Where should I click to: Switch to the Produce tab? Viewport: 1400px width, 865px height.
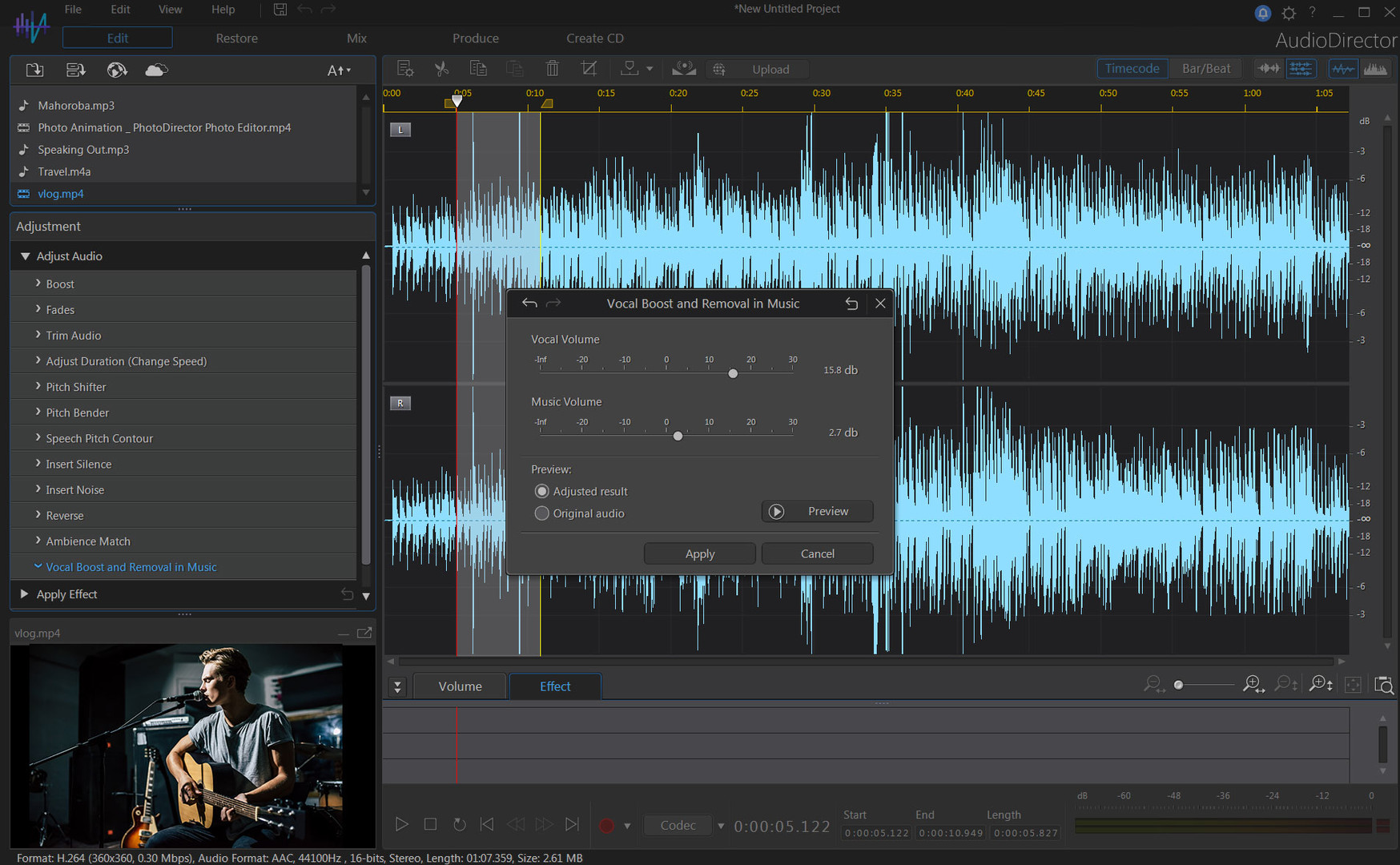point(476,38)
